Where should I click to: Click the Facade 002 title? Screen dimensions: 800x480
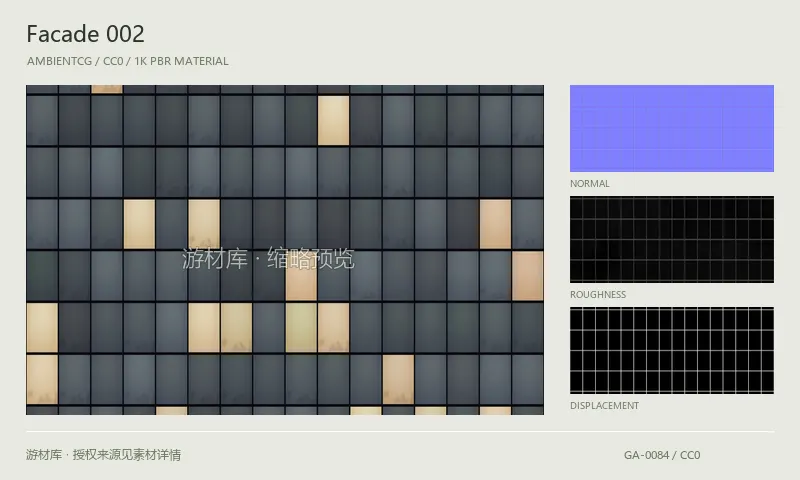[x=86, y=34]
